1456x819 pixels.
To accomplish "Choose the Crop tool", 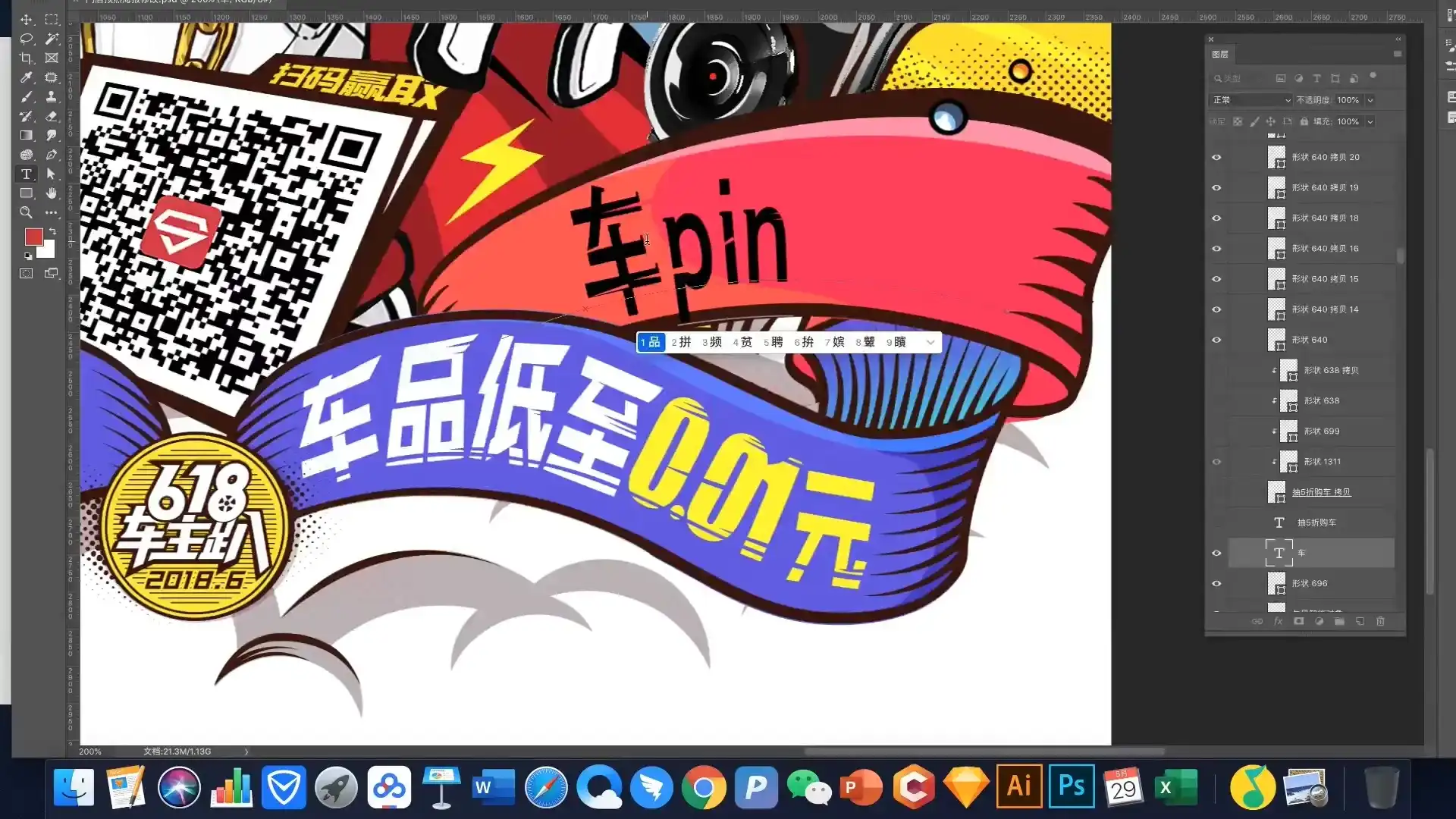I will 27,58.
